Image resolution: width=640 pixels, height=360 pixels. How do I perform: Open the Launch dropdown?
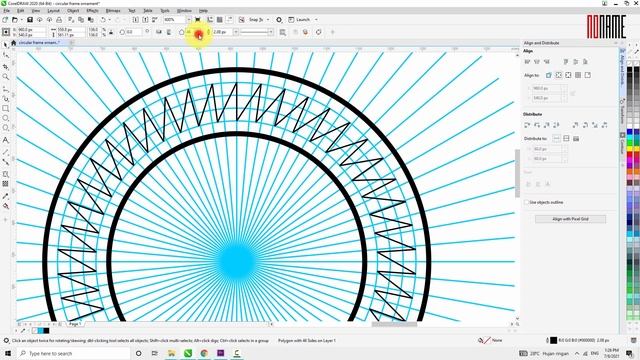[x=316, y=20]
